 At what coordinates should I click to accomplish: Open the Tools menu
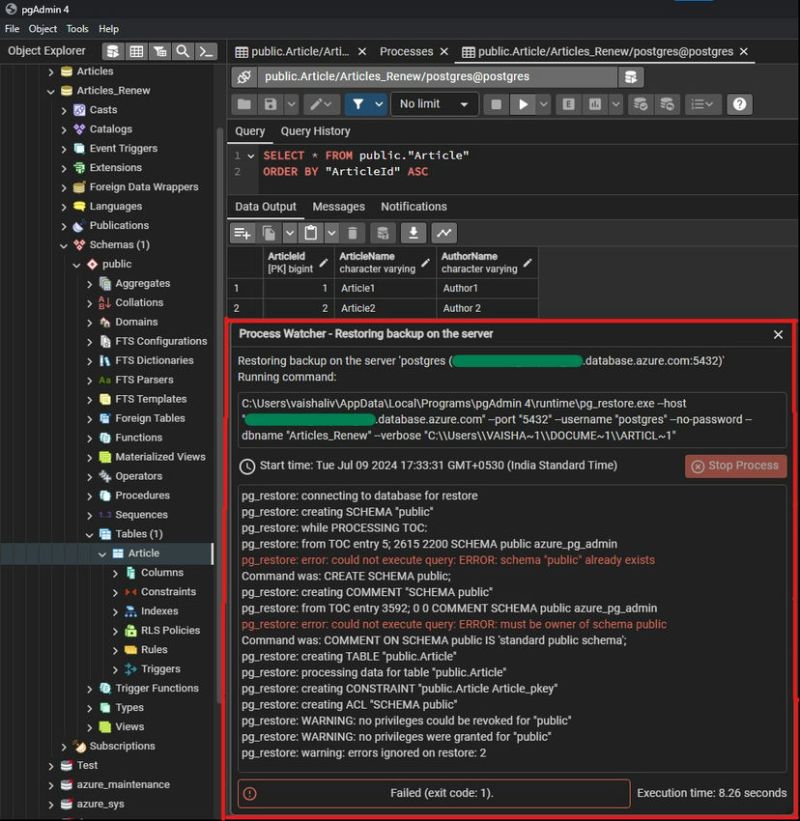click(77, 28)
